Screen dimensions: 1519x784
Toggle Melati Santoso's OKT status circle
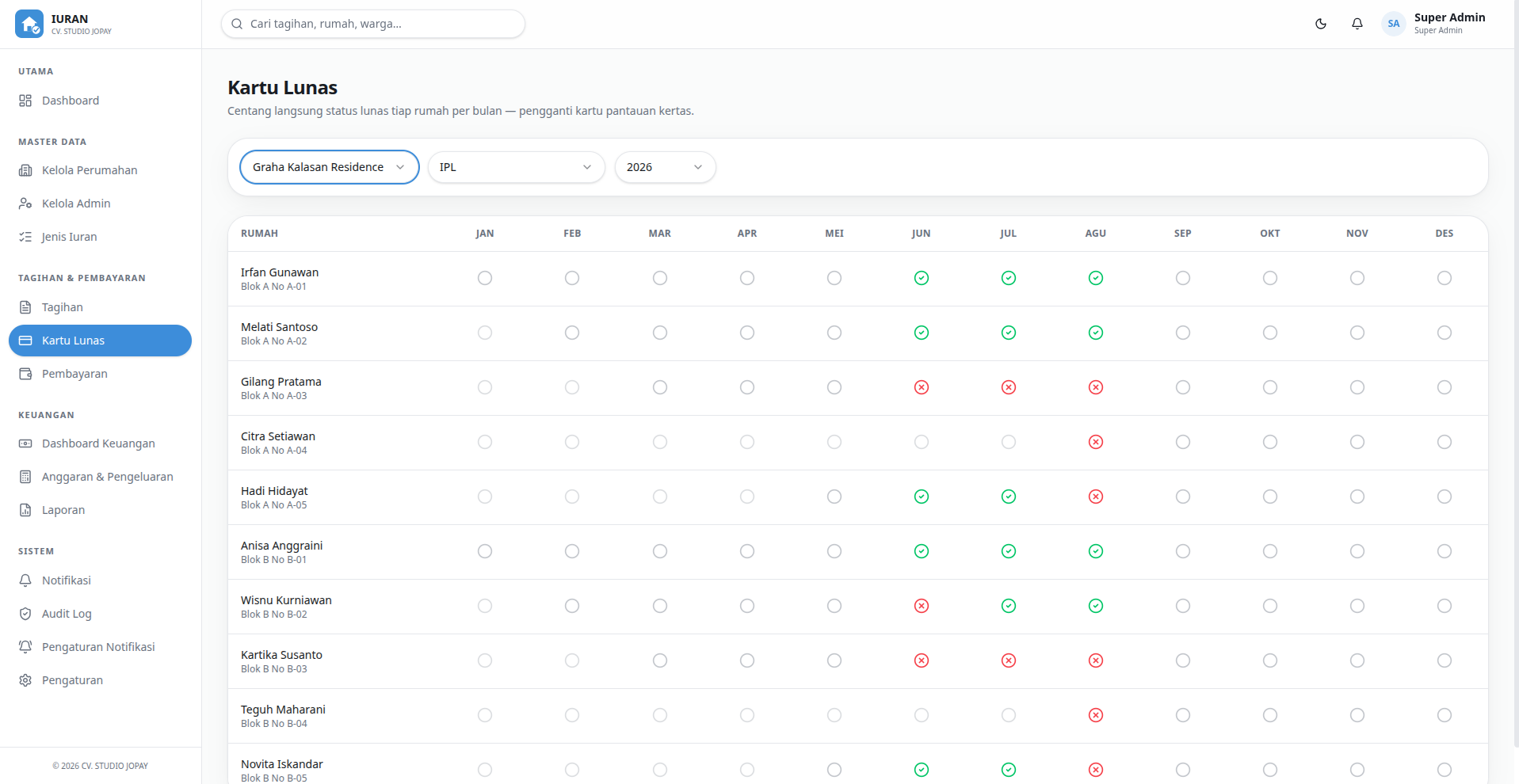point(1270,333)
